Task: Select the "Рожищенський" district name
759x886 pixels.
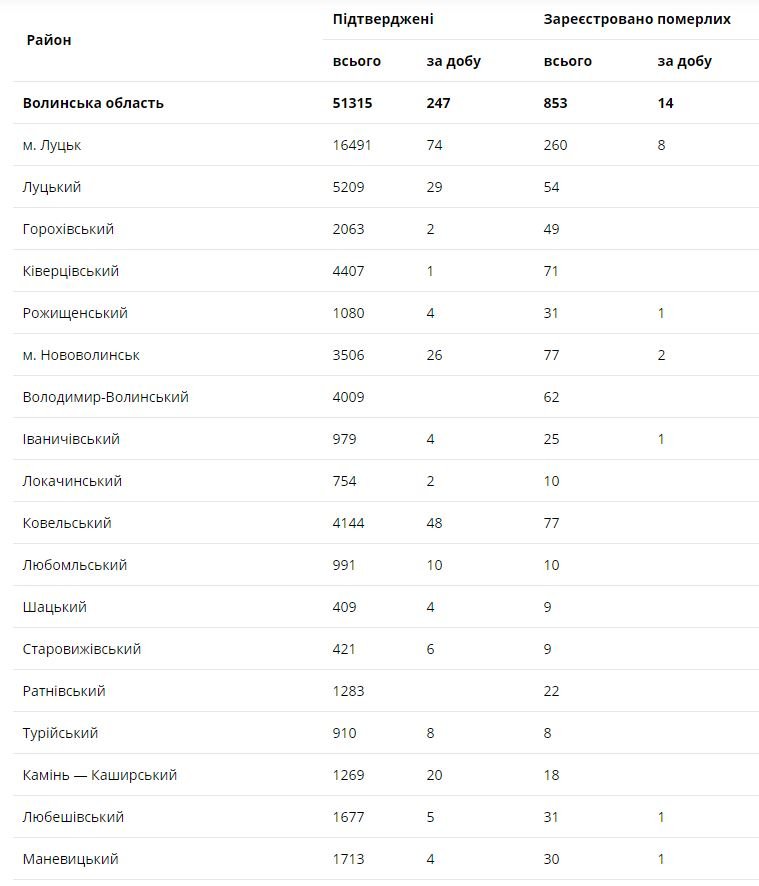Action: pyautogui.click(x=75, y=313)
